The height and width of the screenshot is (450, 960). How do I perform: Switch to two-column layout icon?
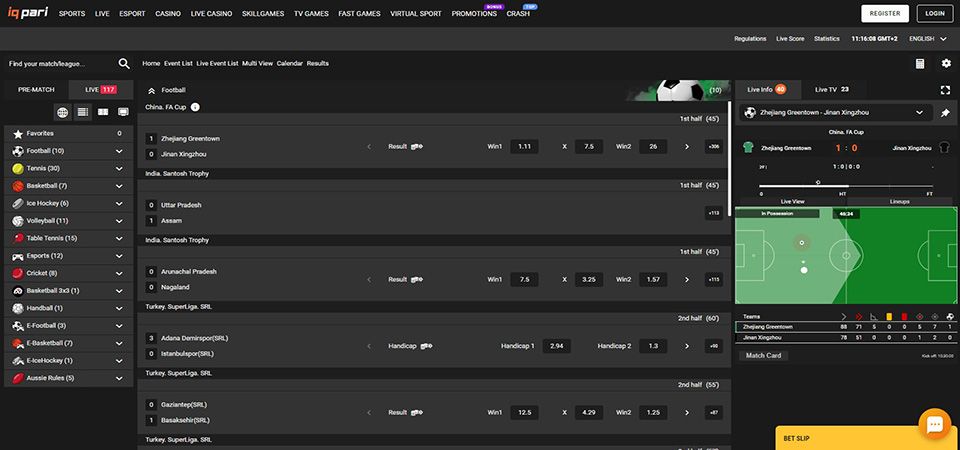pyautogui.click(x=103, y=112)
